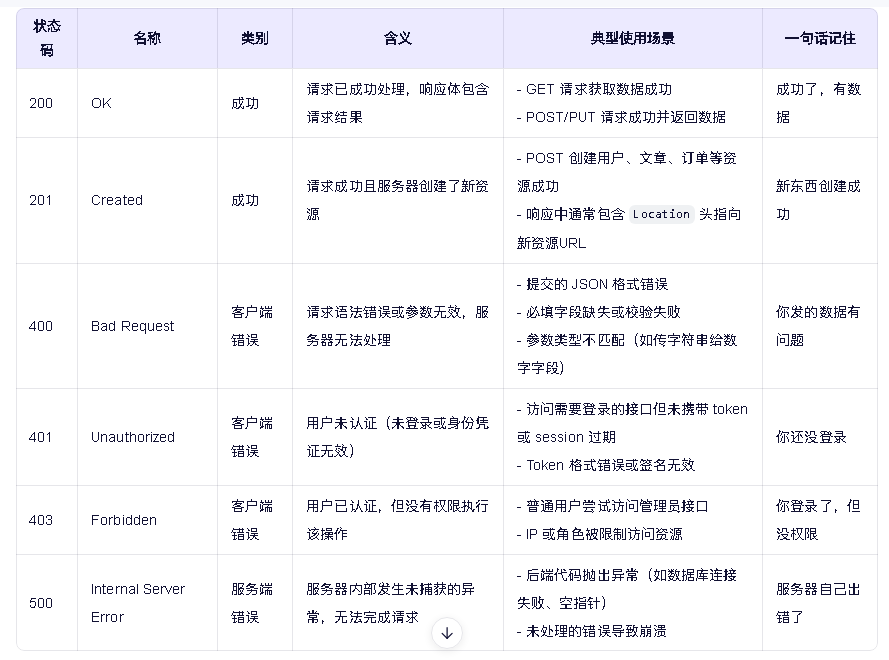Viewport: 889px width, 660px height.
Task: Click the 类别 column header
Action: coord(253,38)
